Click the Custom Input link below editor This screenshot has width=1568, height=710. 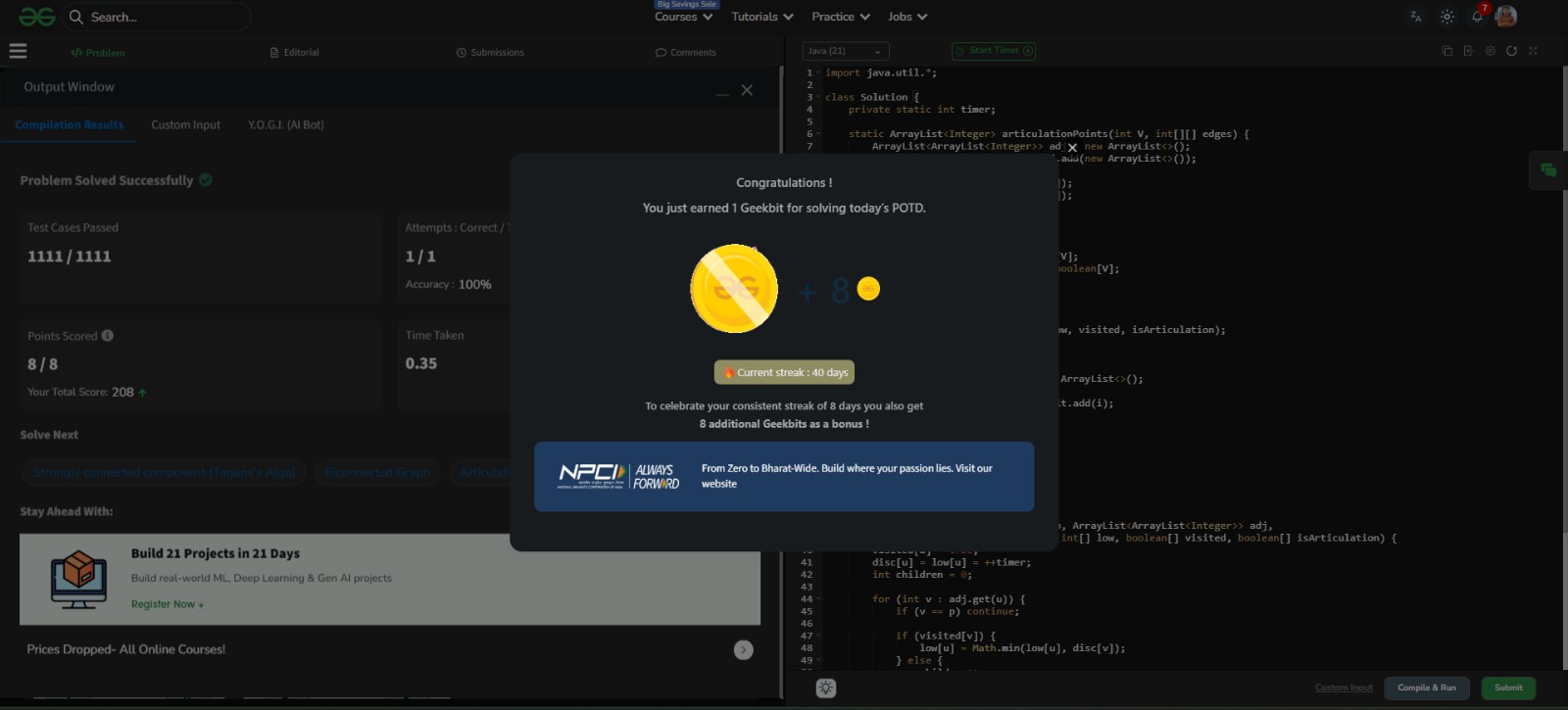(1344, 688)
